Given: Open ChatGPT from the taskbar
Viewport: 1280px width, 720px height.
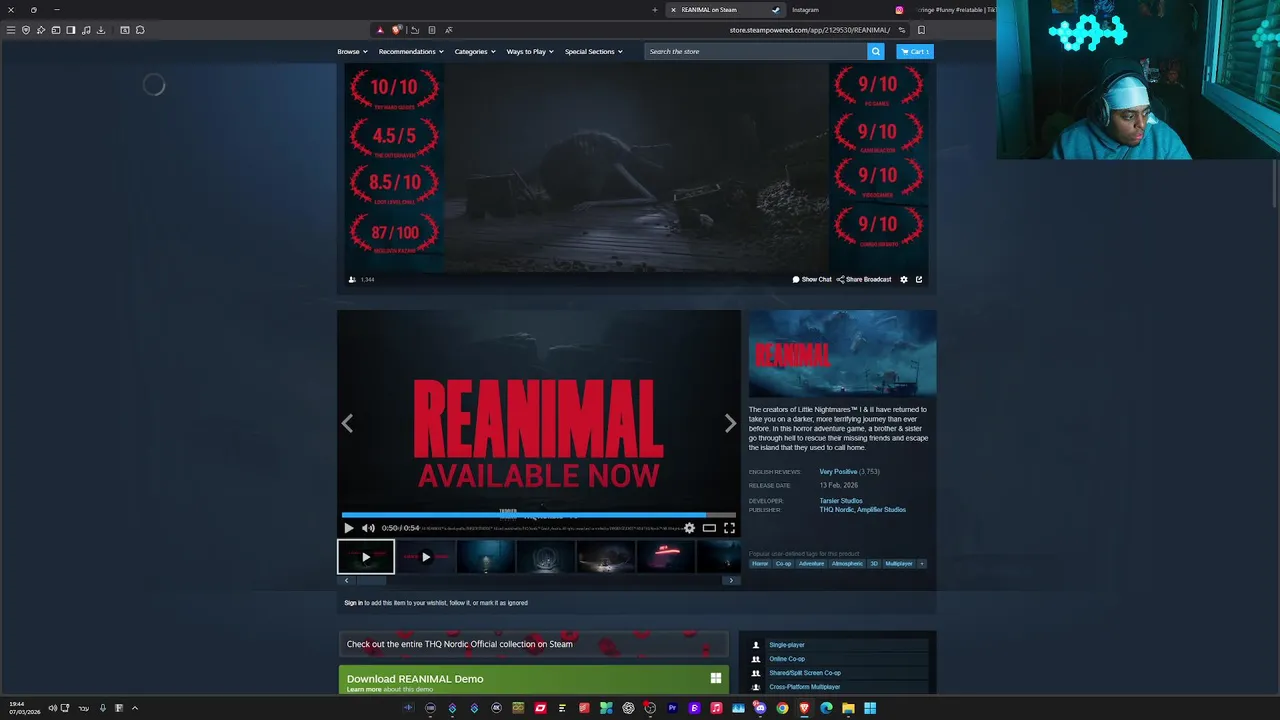Looking at the screenshot, I should [x=628, y=708].
